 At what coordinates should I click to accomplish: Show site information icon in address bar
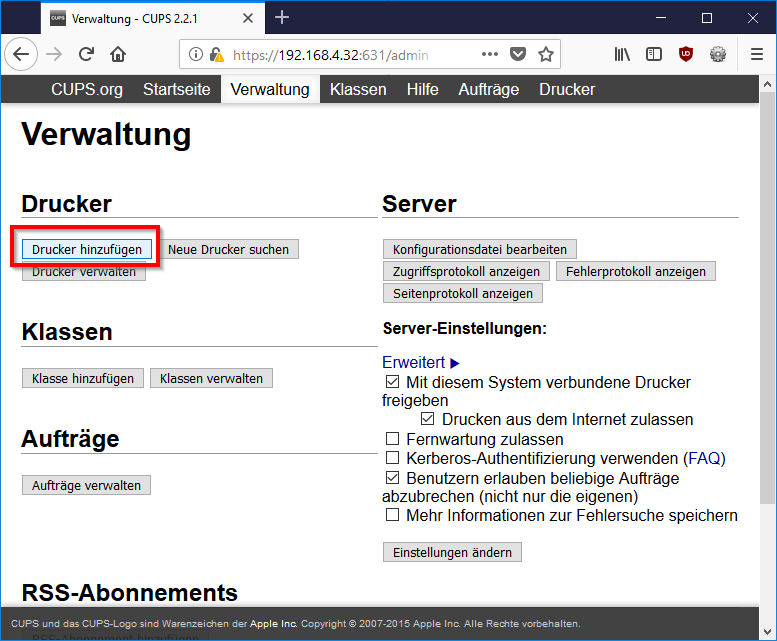pos(196,54)
